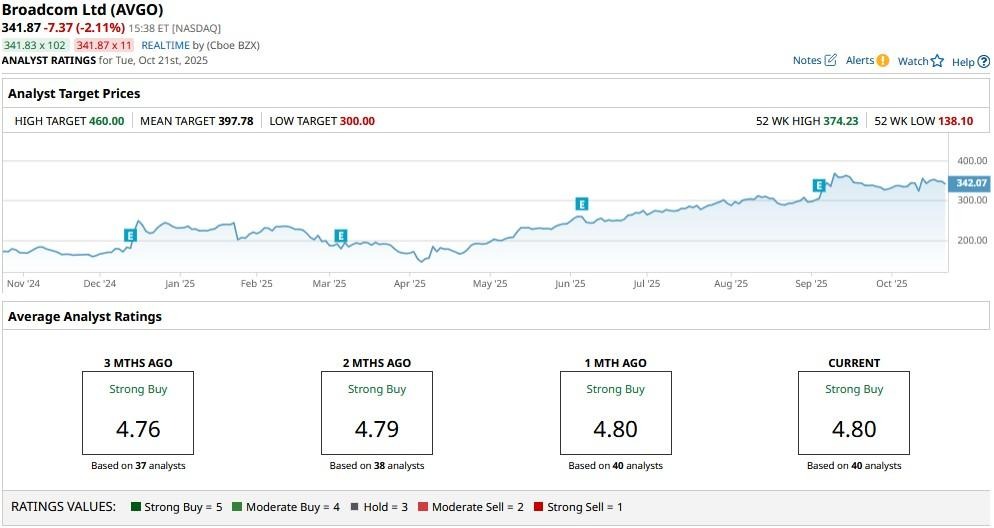Click the 2 MTHS AGO 4.79 rating box
Screen dimensions: 994x528
(377, 413)
